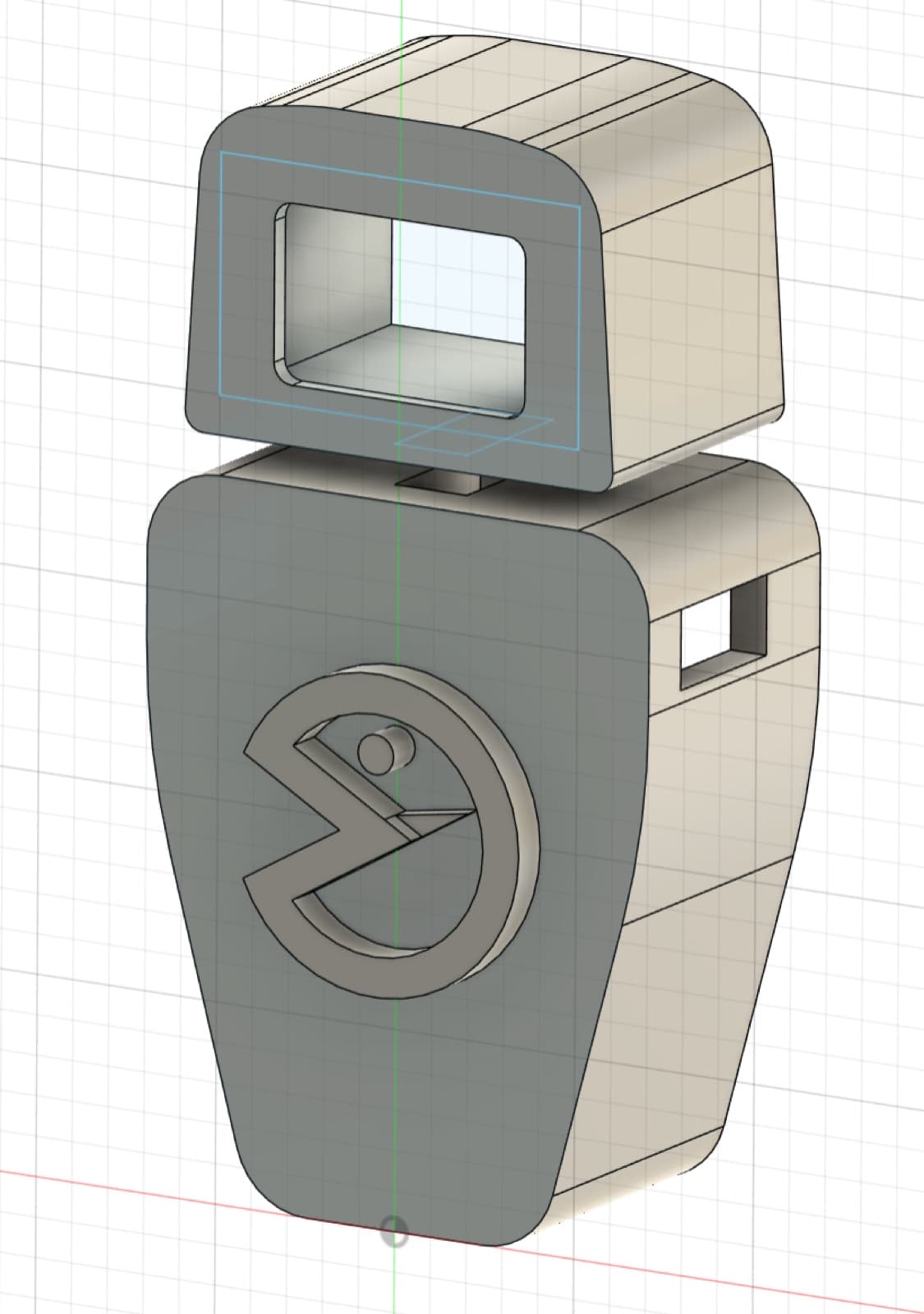This screenshot has width=924, height=1314.
Task: Select the neck connector between head and body
Action: click(x=448, y=482)
